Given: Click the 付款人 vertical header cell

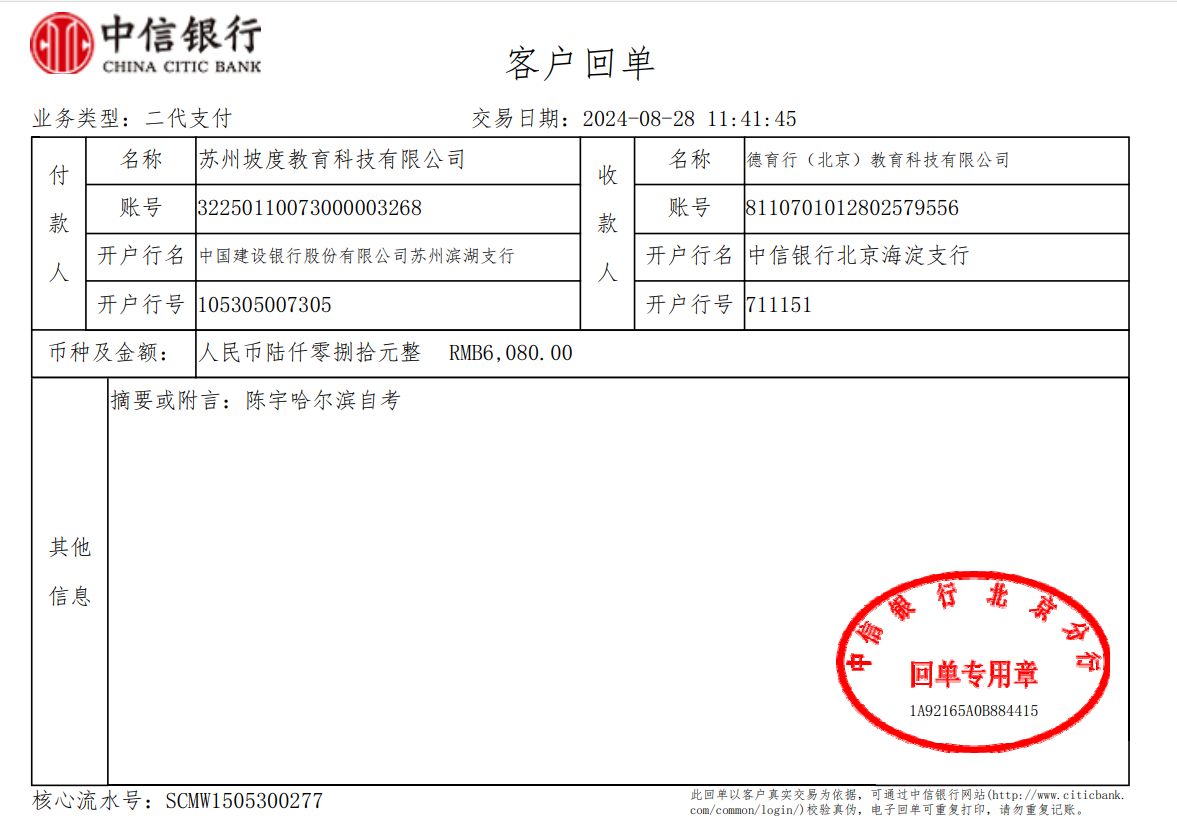Looking at the screenshot, I should [x=59, y=233].
